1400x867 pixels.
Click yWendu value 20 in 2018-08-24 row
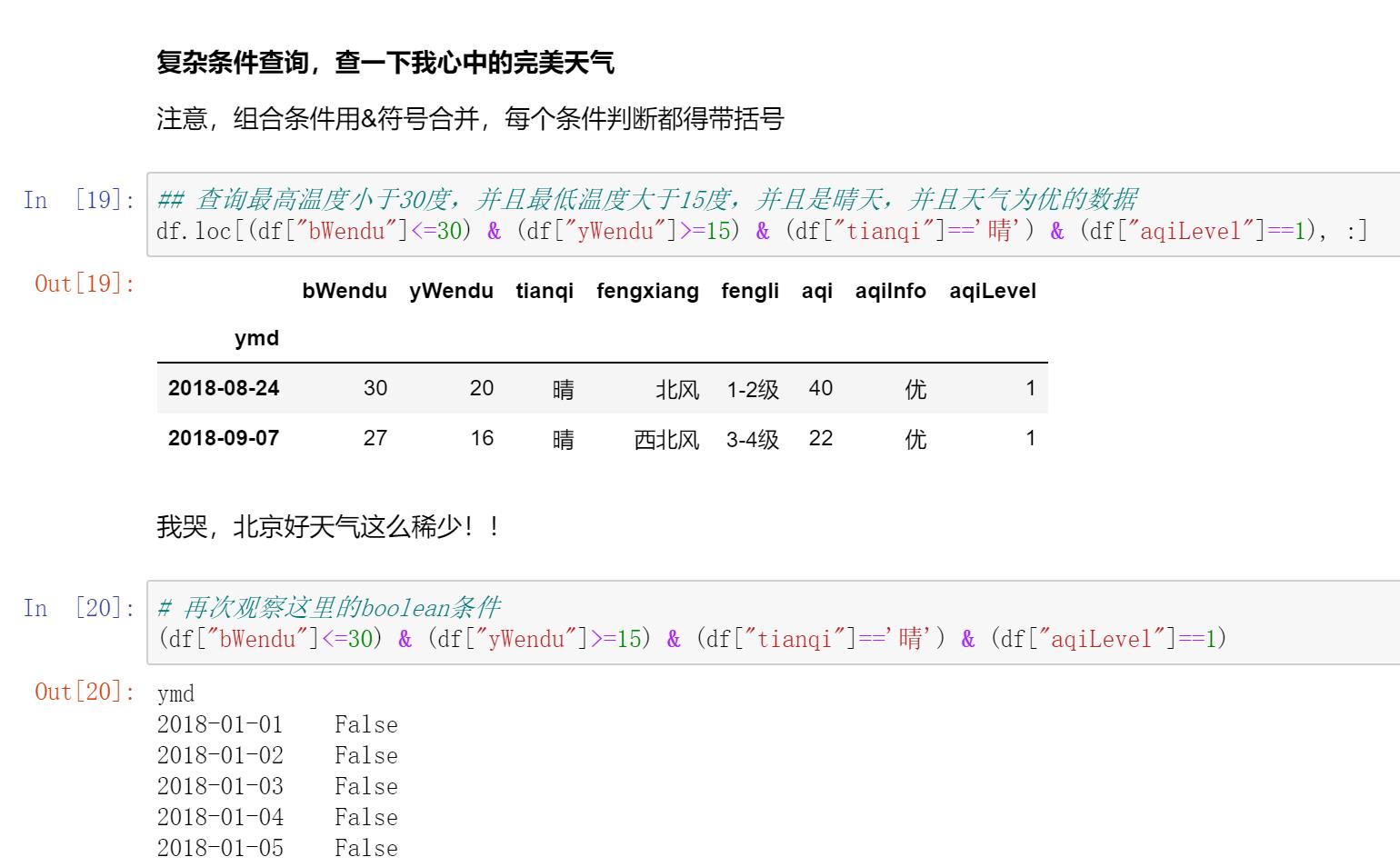click(482, 388)
